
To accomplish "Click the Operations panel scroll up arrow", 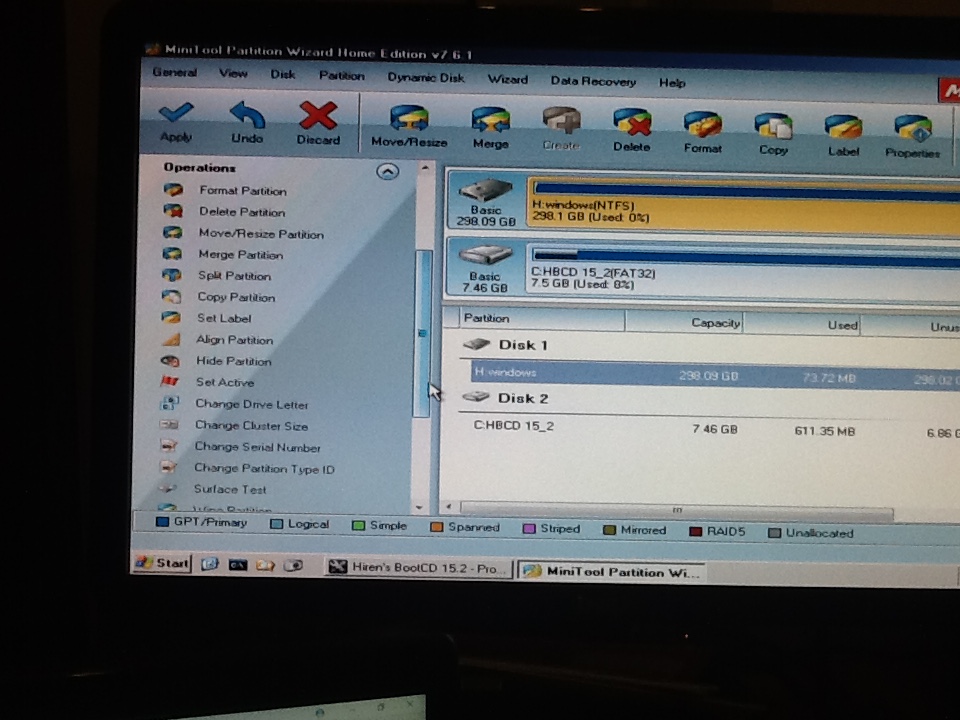I will click(x=425, y=167).
